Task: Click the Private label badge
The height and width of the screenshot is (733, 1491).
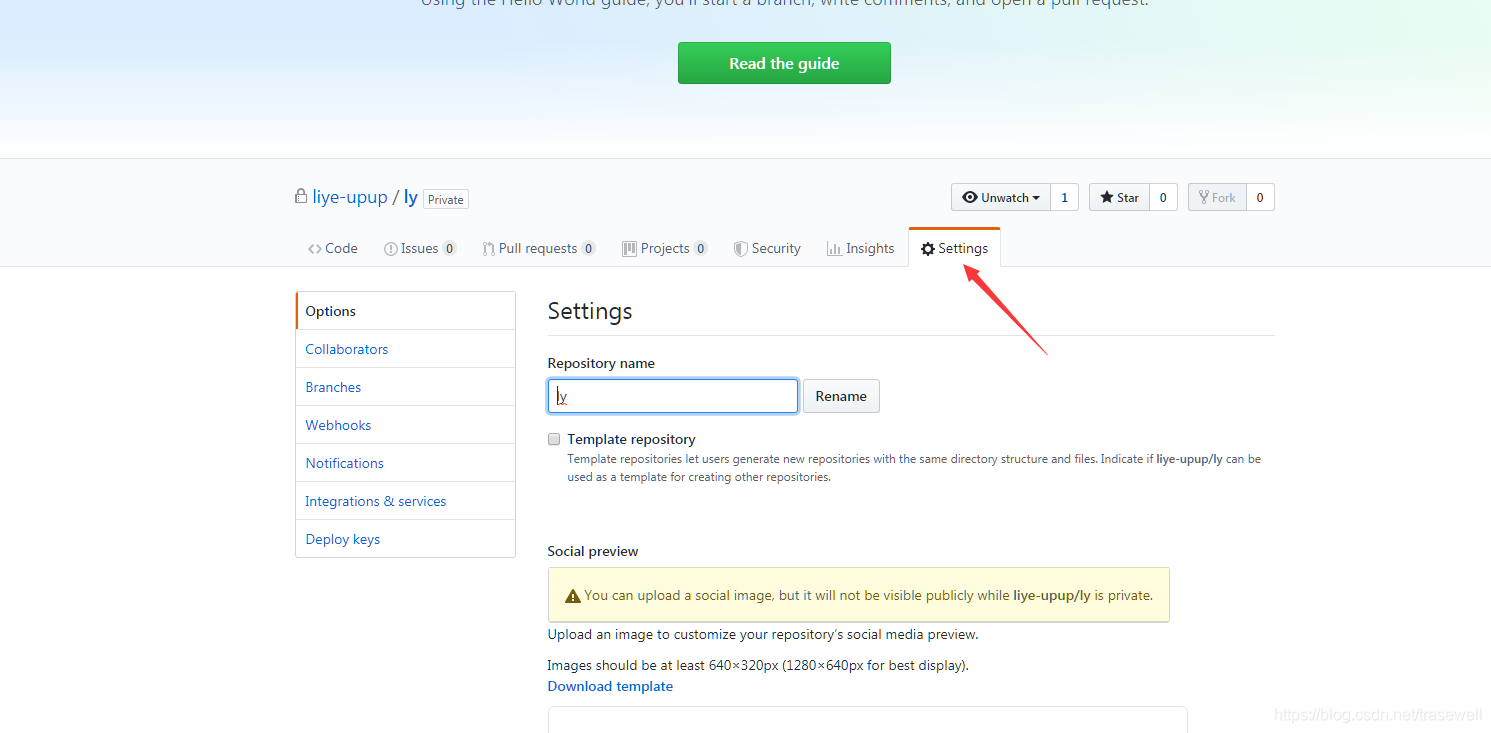Action: tap(446, 199)
